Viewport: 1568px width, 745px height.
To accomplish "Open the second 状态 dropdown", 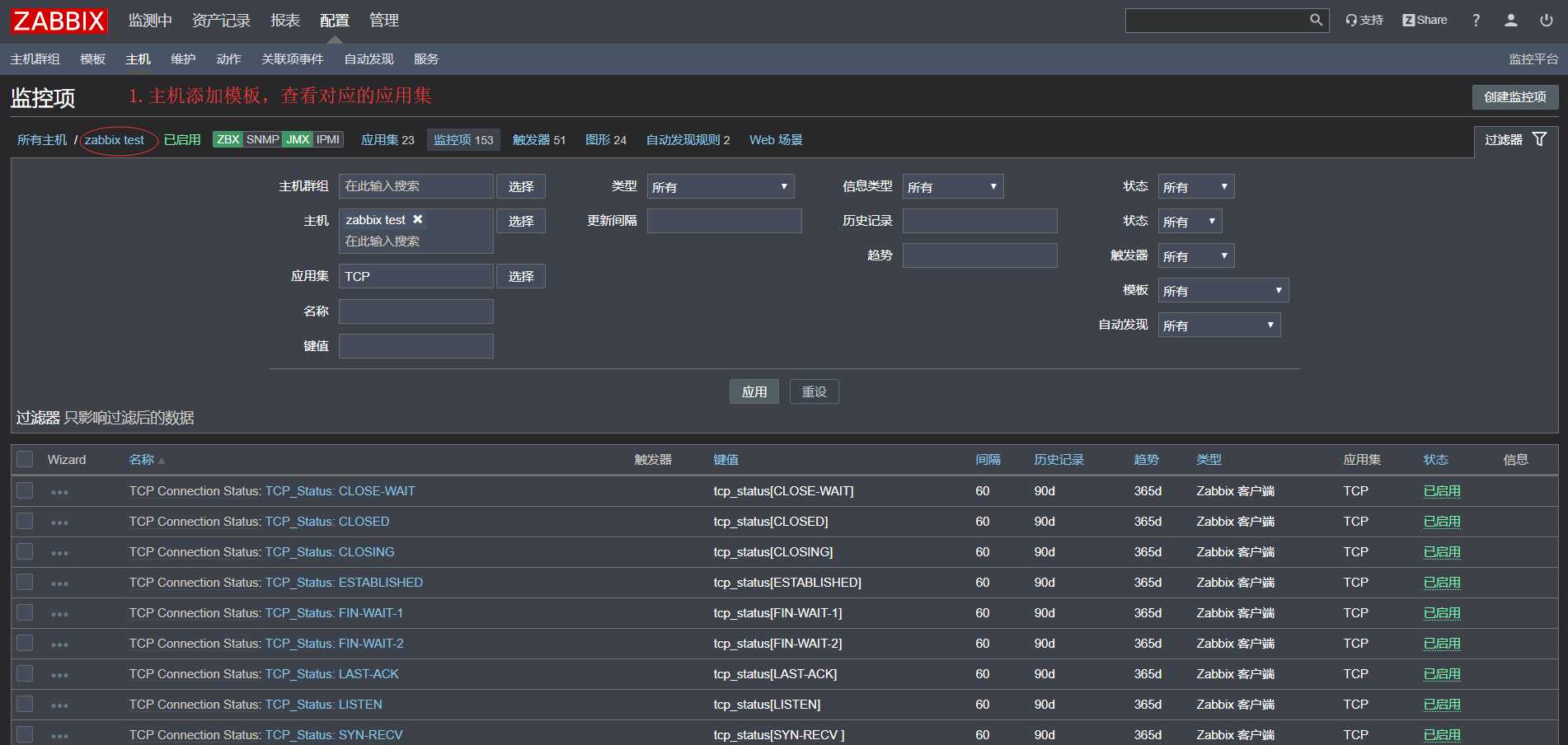I will [1190, 222].
